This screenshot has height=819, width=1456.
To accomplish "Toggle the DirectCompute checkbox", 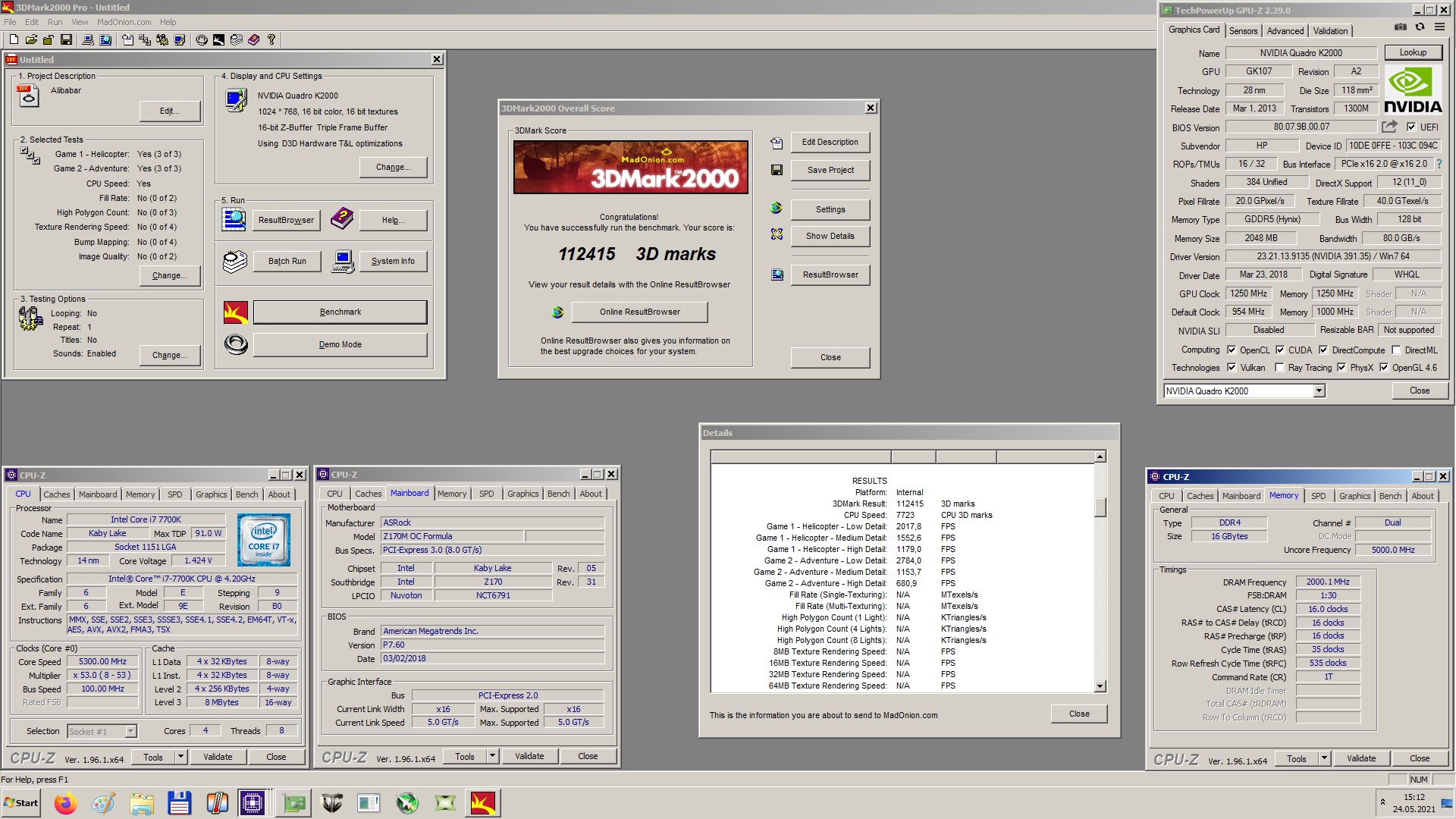I will coord(1323,350).
